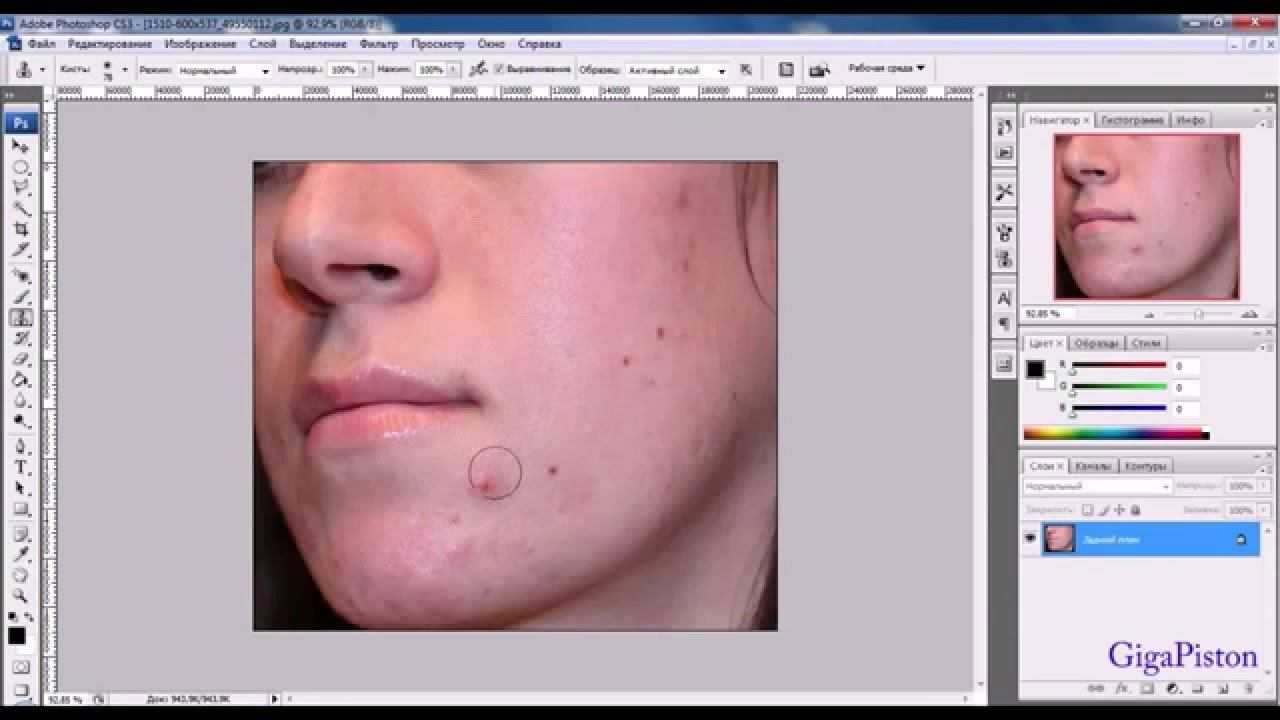Open the Редактирование menu
The image size is (1280, 720).
[110, 44]
